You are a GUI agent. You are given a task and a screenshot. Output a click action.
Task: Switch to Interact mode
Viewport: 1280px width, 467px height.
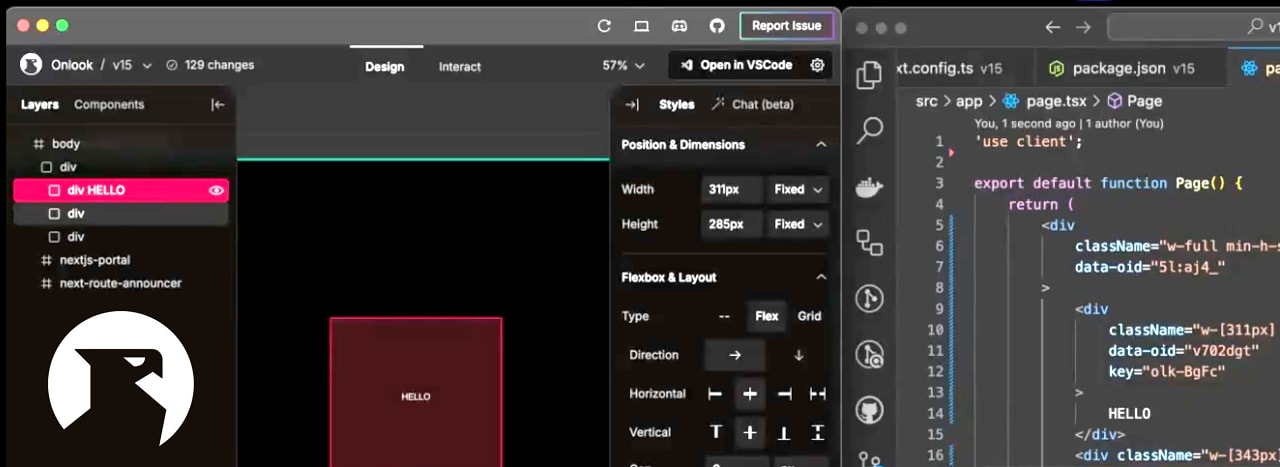click(460, 67)
